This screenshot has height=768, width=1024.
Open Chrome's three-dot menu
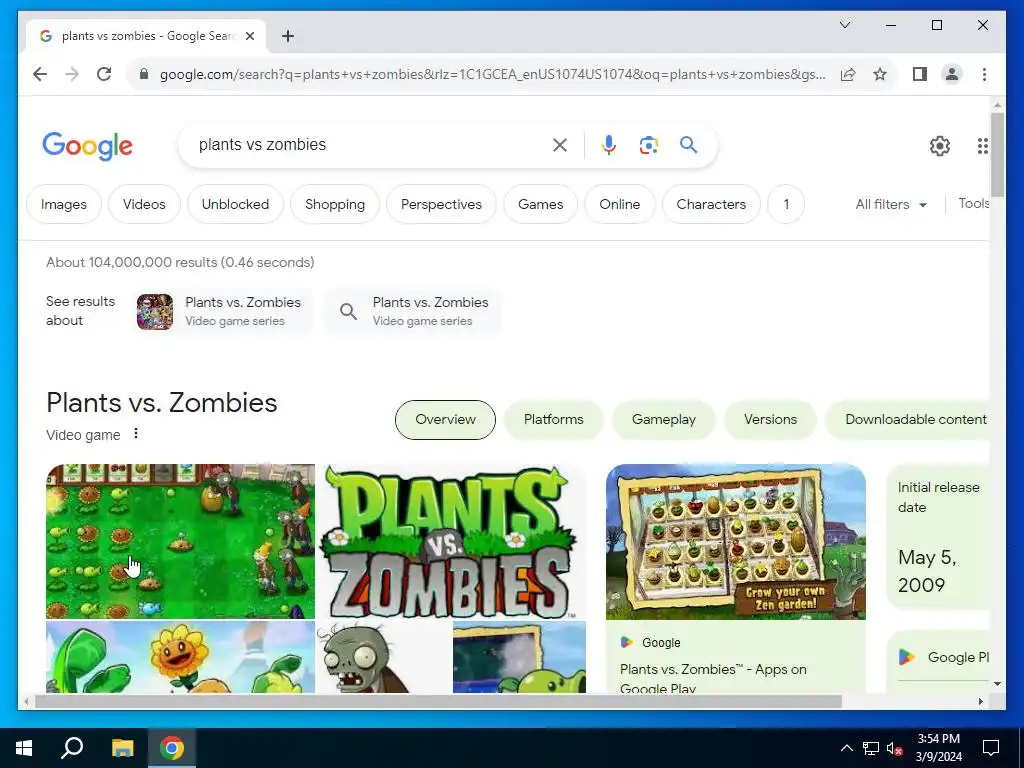coord(984,74)
